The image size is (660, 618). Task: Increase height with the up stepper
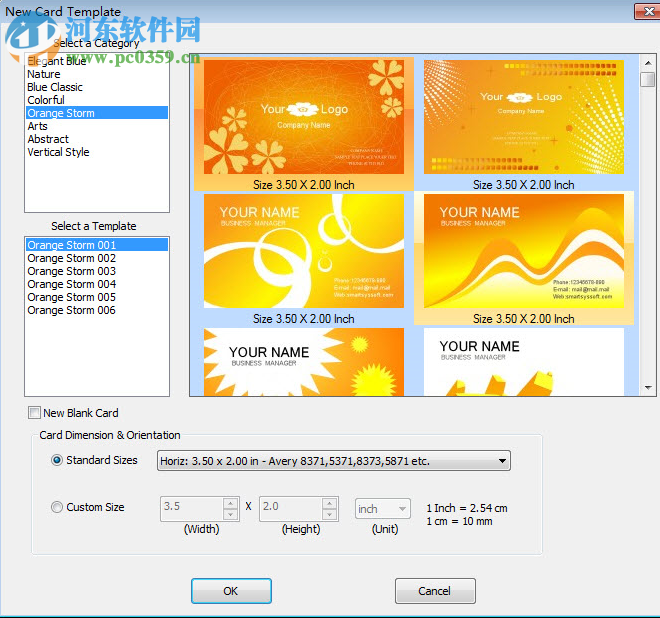pos(330,503)
